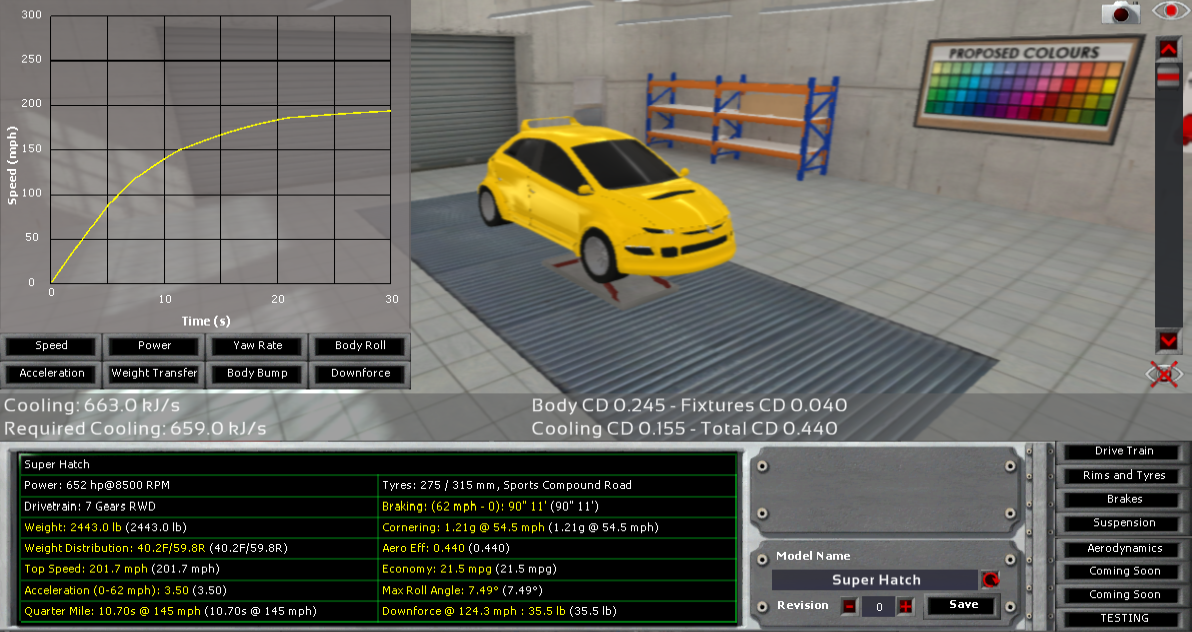Open the Brakes section
Image resolution: width=1192 pixels, height=632 pixels.
tap(1124, 500)
